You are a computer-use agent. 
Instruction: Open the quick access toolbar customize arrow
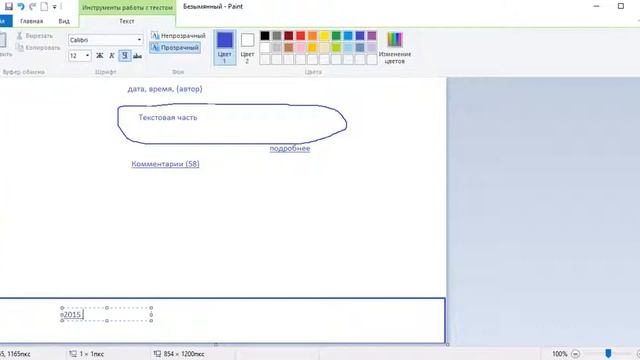point(54,7)
